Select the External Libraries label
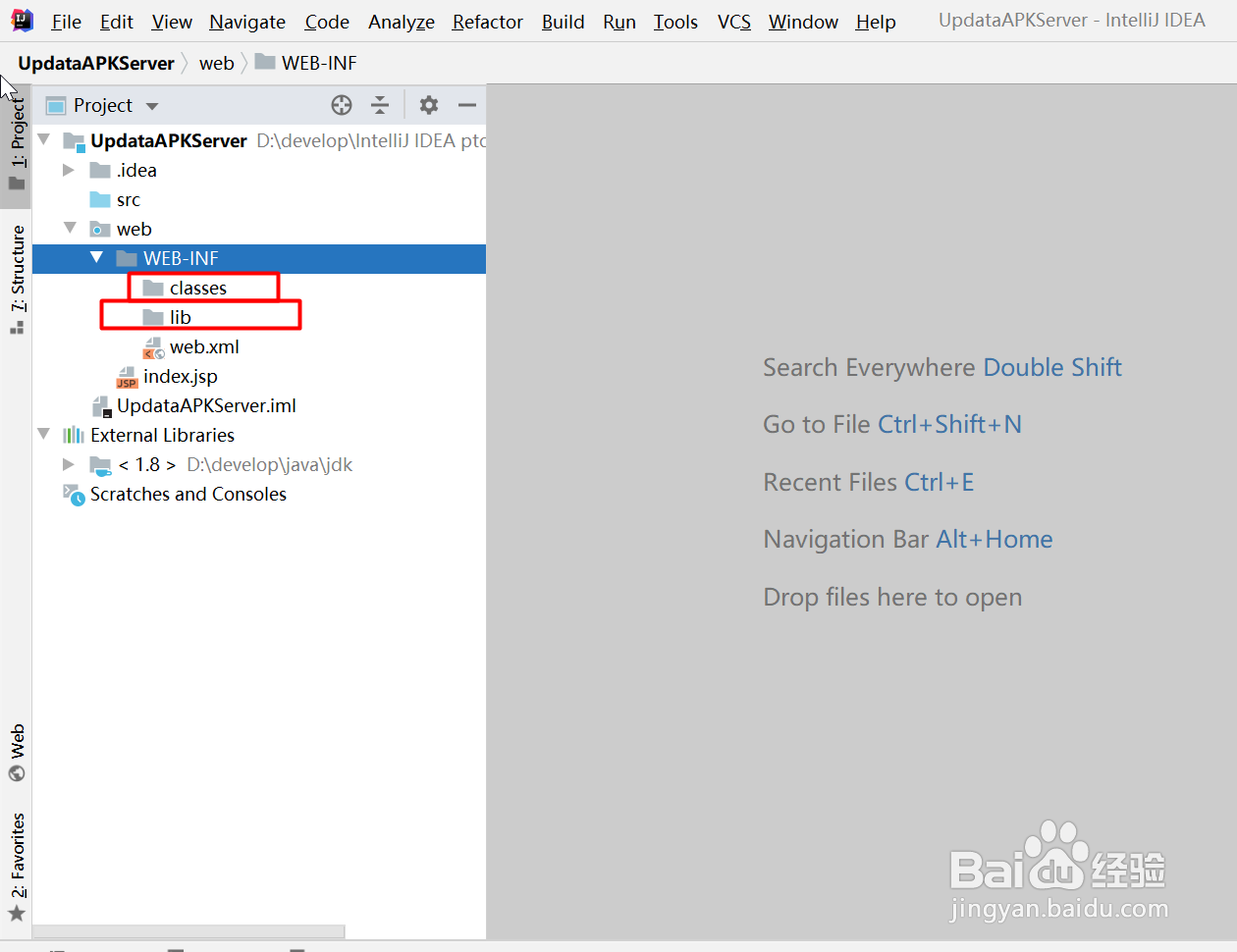Image resolution: width=1237 pixels, height=952 pixels. 163,436
